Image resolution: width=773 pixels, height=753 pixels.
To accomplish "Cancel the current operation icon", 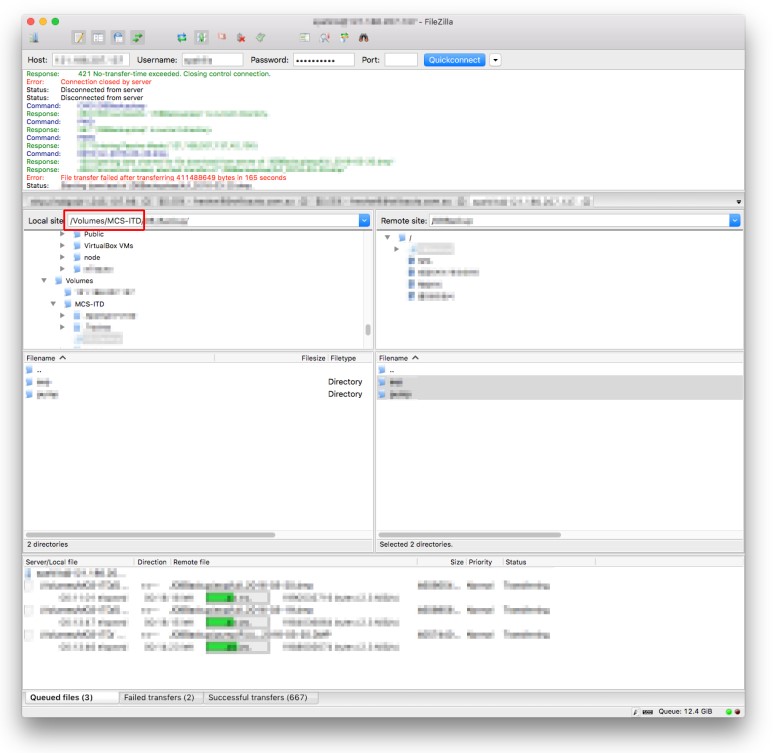I will (222, 37).
